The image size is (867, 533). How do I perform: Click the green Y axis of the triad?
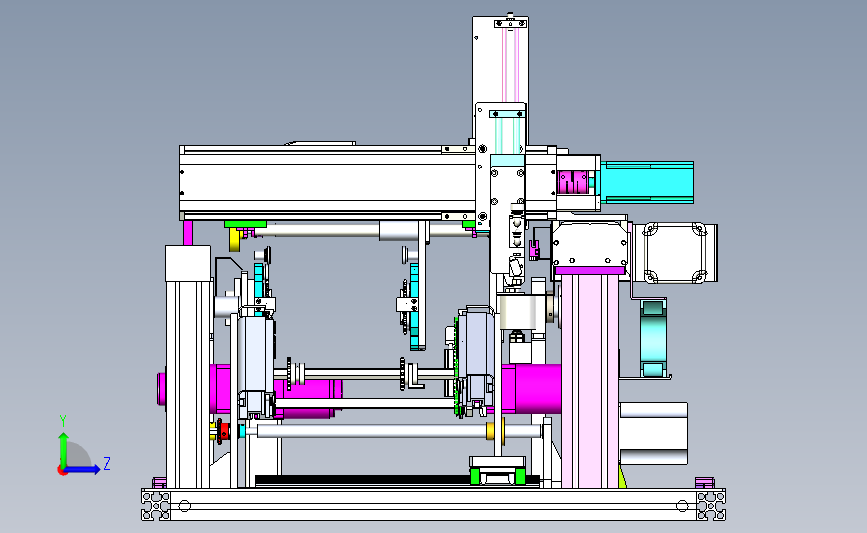click(63, 449)
